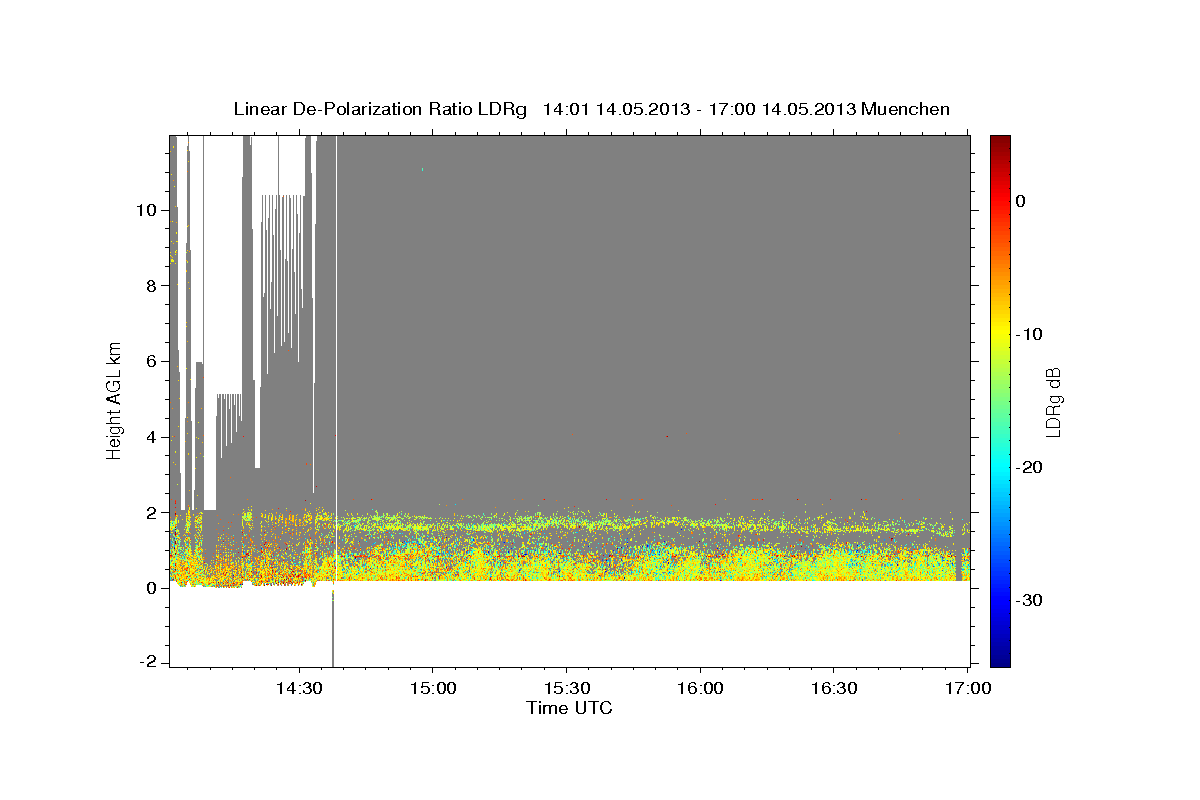Click the height tick label 10

(x=149, y=210)
